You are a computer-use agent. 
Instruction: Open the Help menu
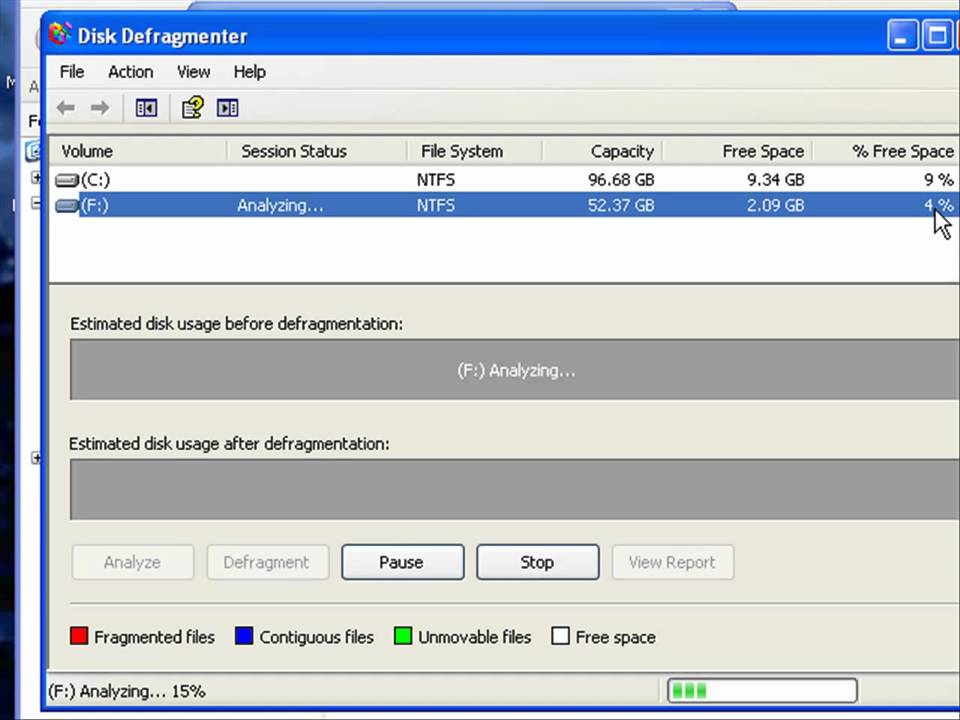(250, 72)
